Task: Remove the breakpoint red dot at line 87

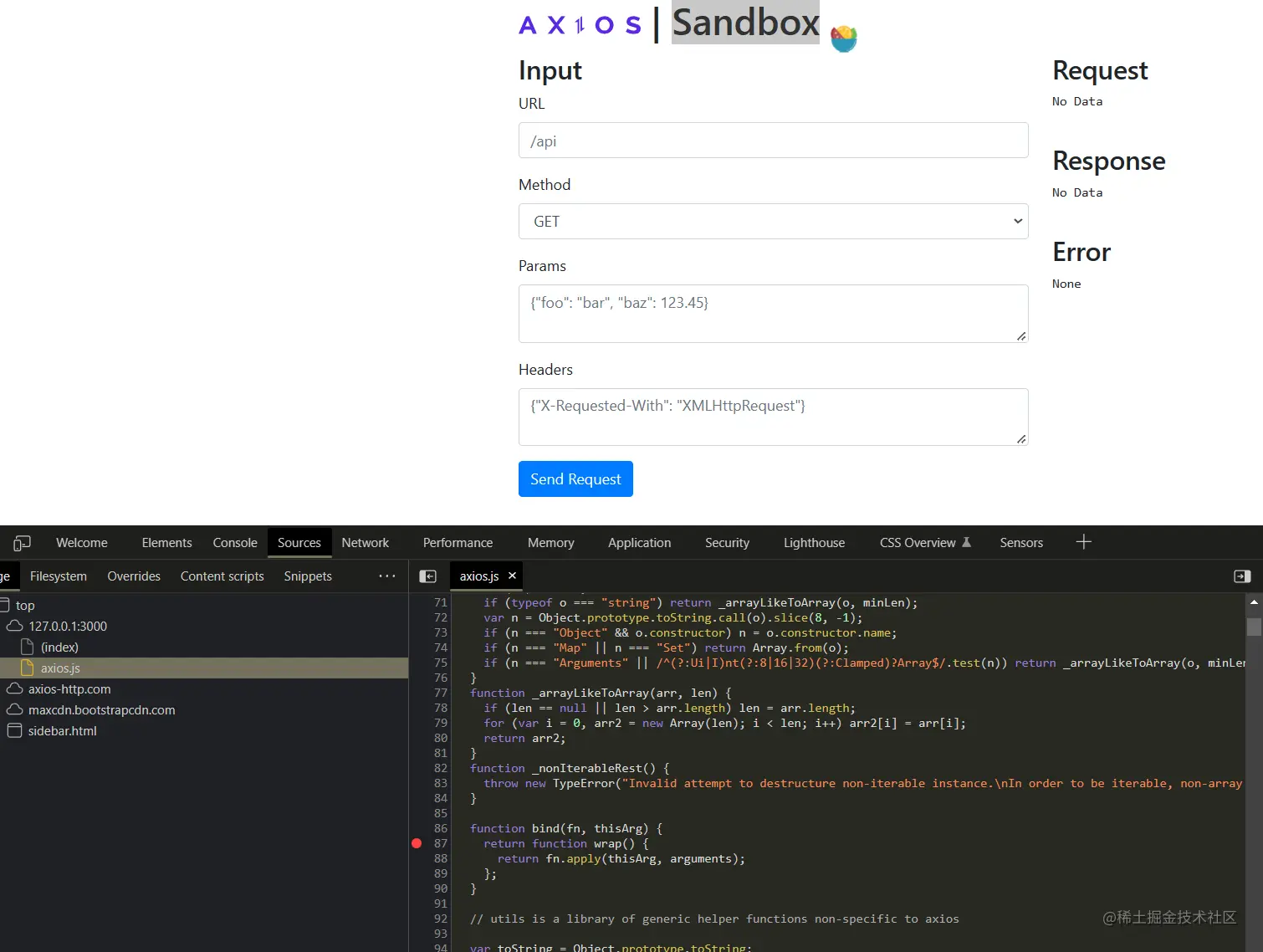Action: click(417, 843)
